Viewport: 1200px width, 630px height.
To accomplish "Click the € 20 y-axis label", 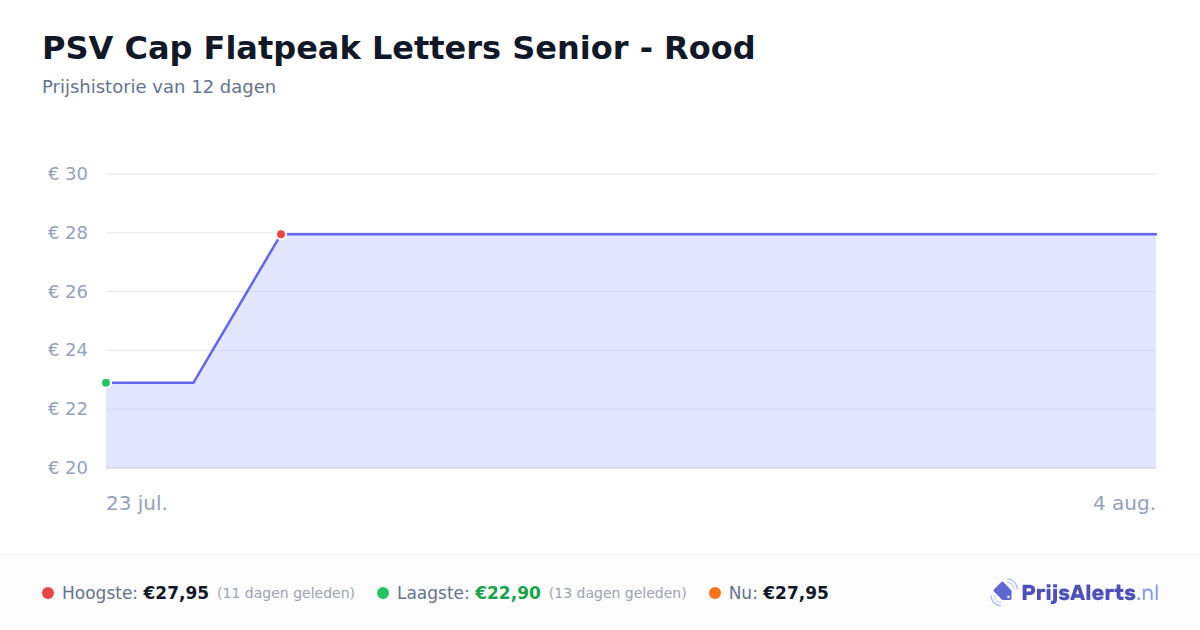I will pos(68,468).
